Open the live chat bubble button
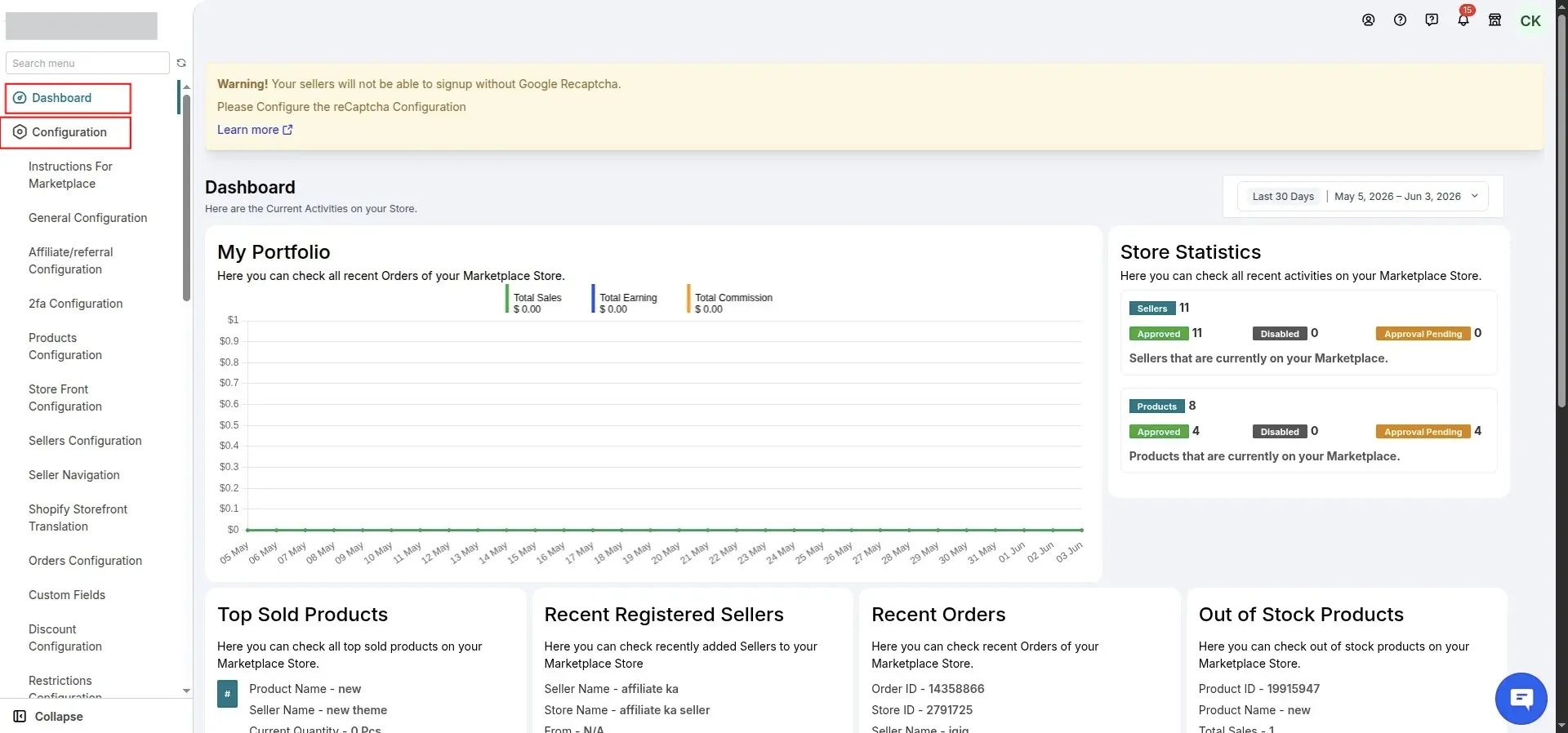 1521,699
